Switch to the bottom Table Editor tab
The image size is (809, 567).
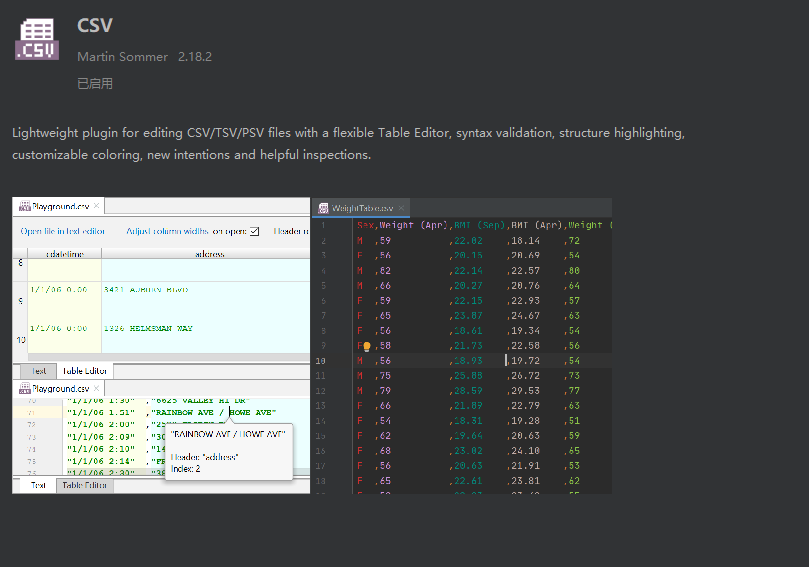85,485
